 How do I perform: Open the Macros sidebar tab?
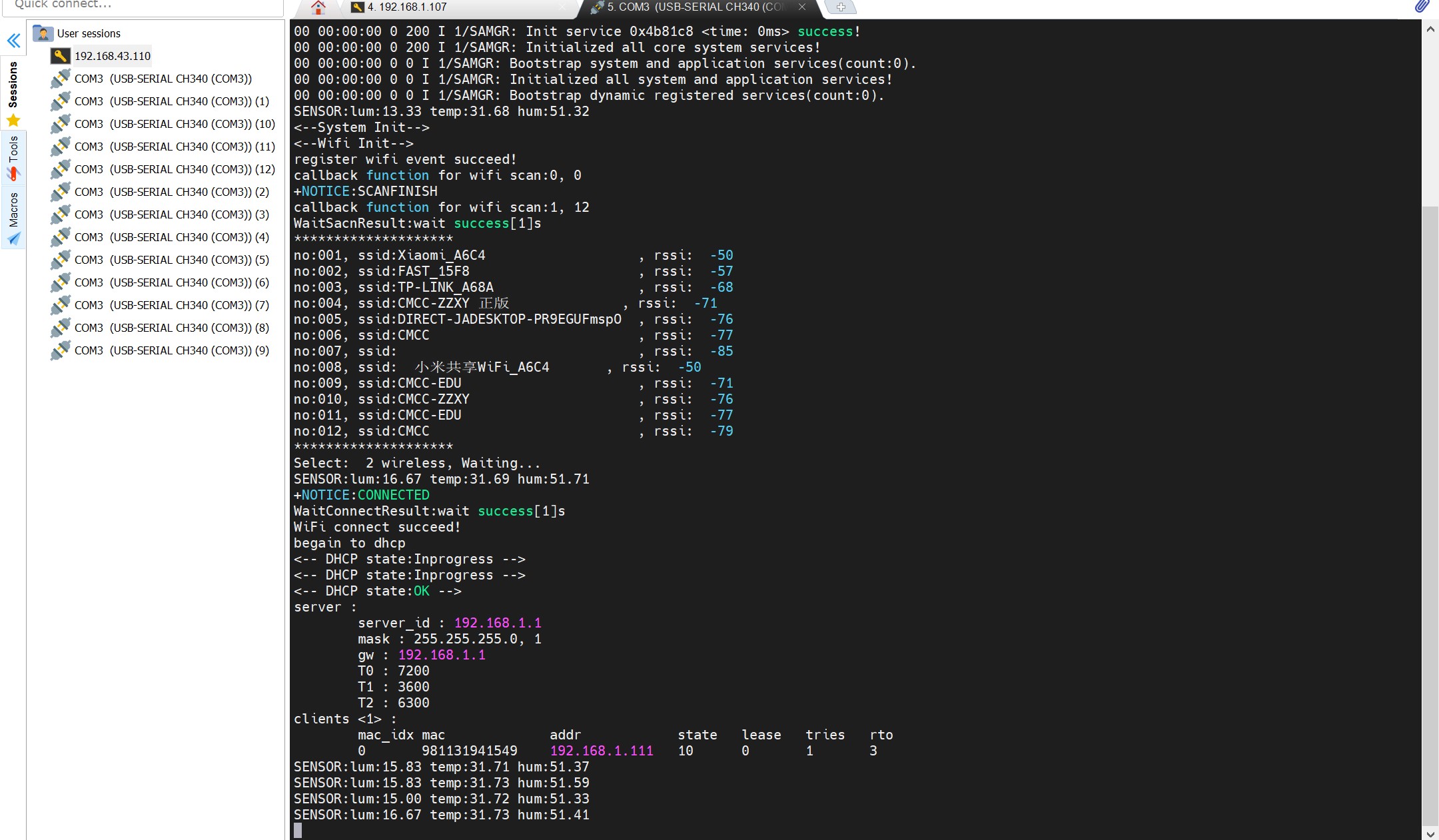click(13, 209)
